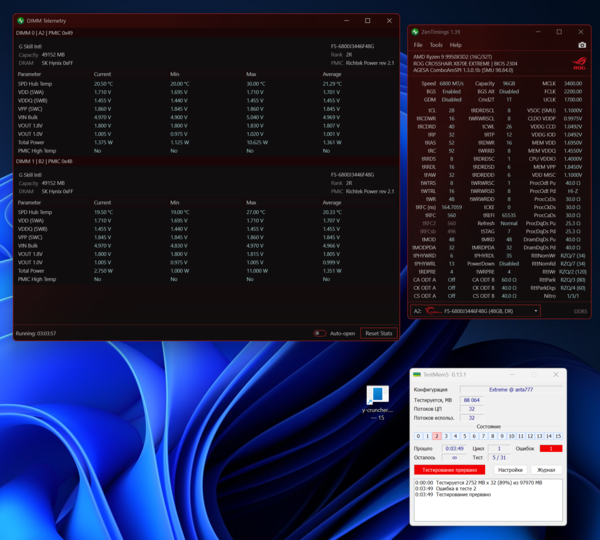600x540 pixels.
Task: Click the 'DIMM 1 | B2 | PMIC 0x48' header
Action: 44,162
